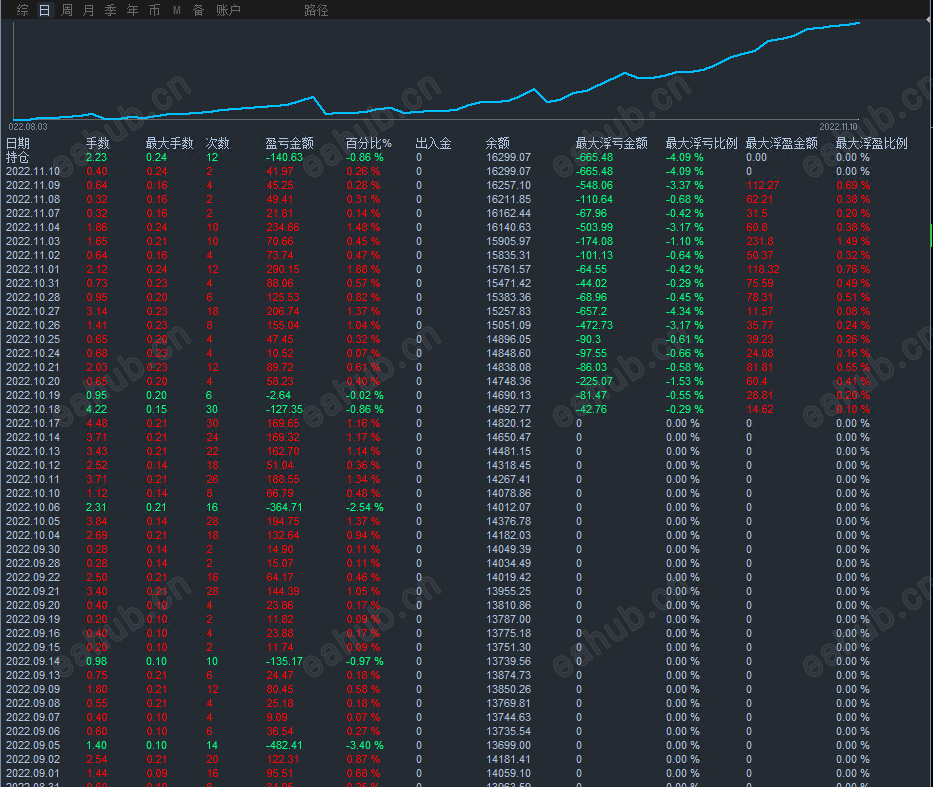Click the M tab in top bar
This screenshot has width=933, height=788.
(x=177, y=10)
